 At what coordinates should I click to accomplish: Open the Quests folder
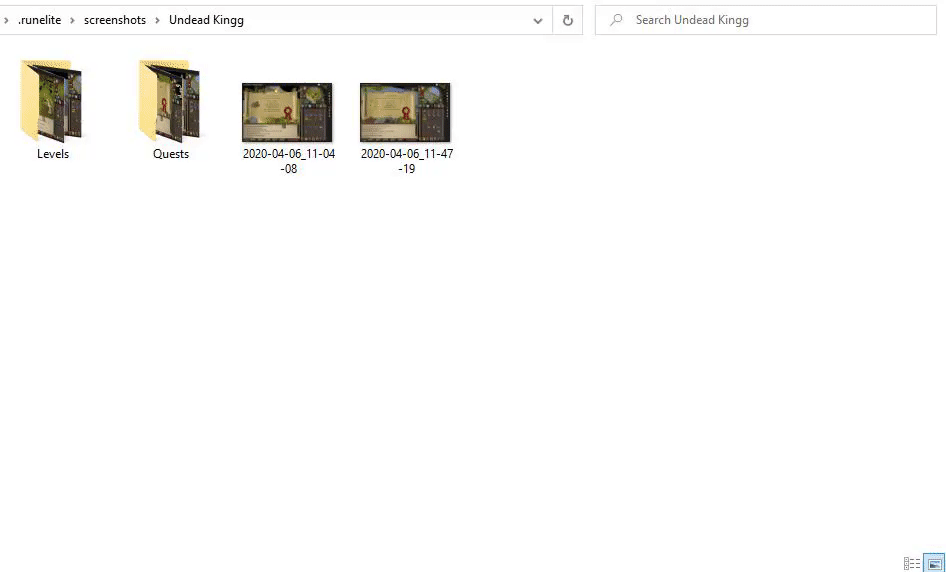pos(170,101)
